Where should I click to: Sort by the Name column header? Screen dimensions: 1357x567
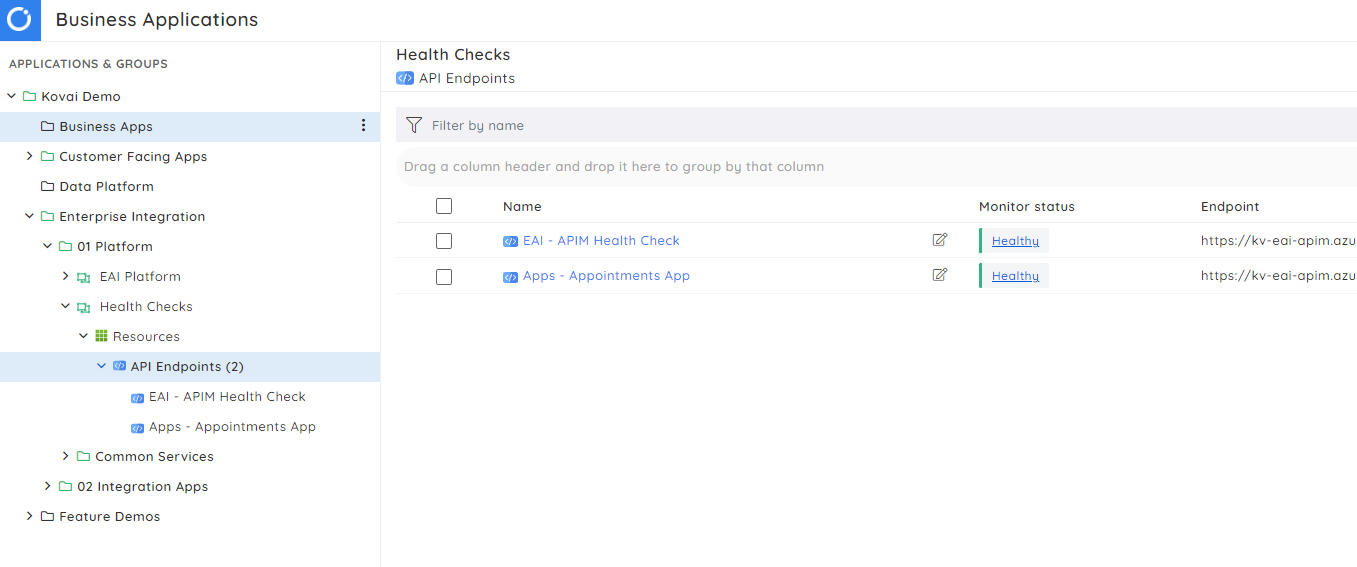pos(522,207)
